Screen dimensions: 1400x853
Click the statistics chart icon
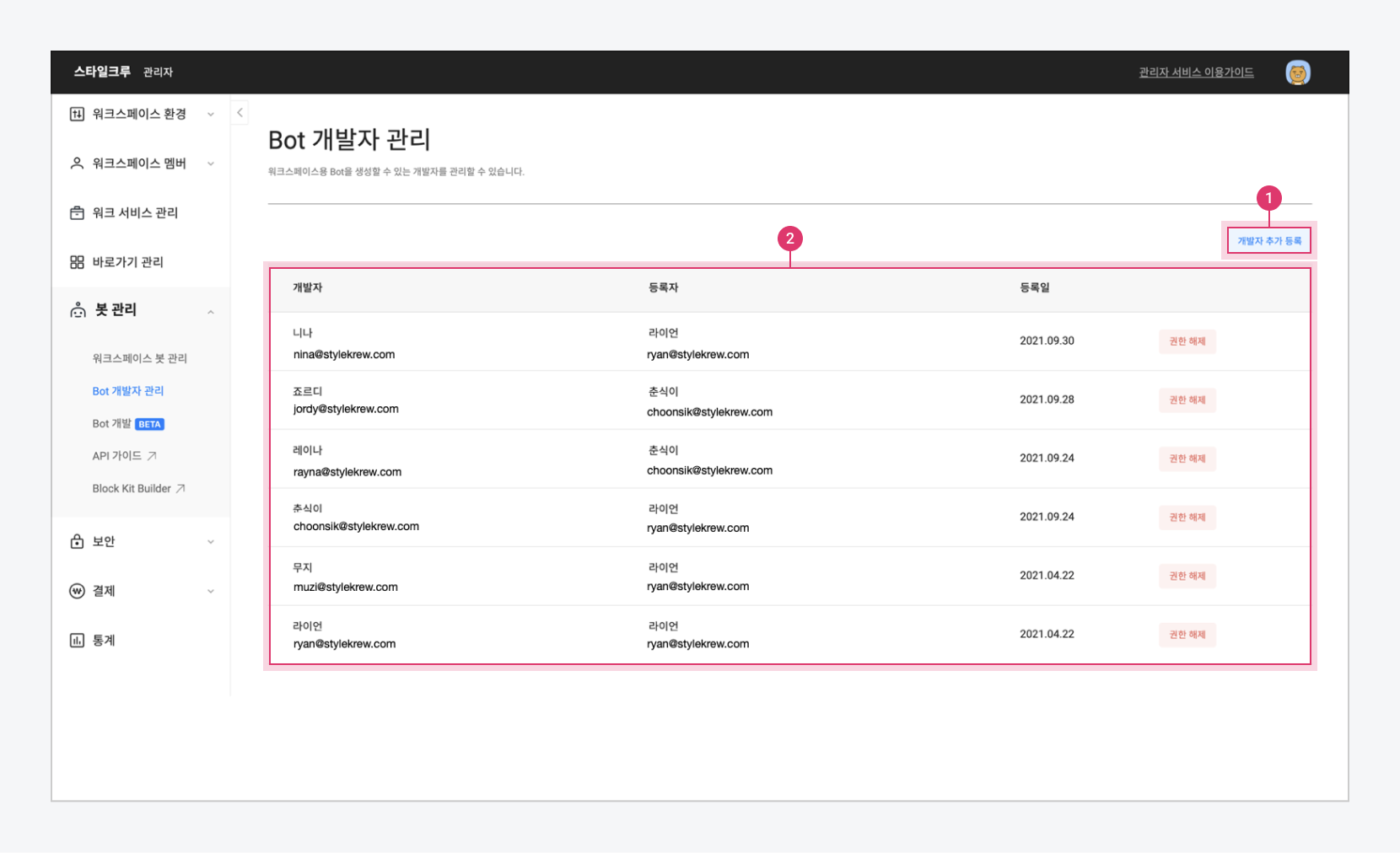77,641
